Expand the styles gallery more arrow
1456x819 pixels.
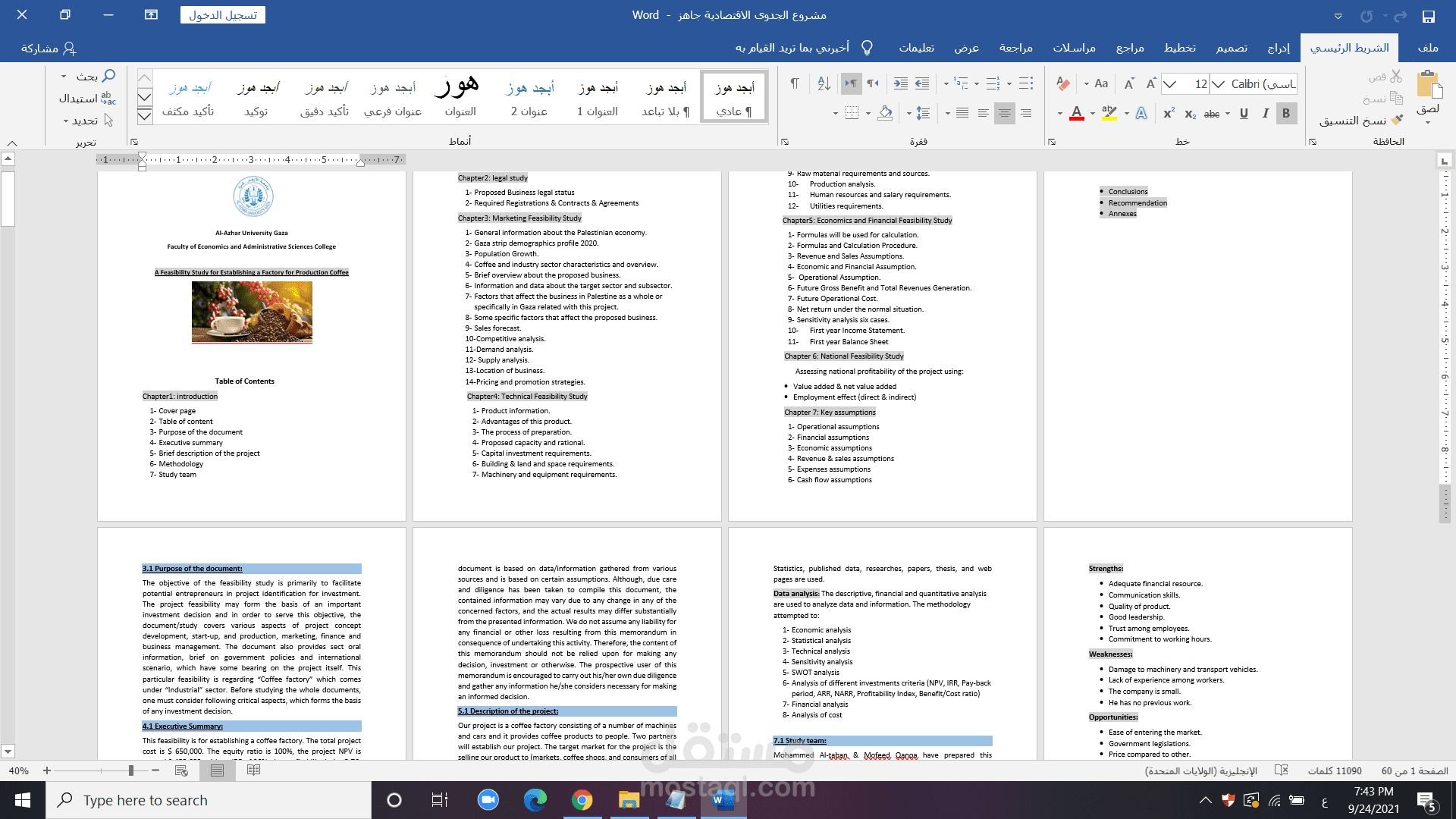coord(144,116)
